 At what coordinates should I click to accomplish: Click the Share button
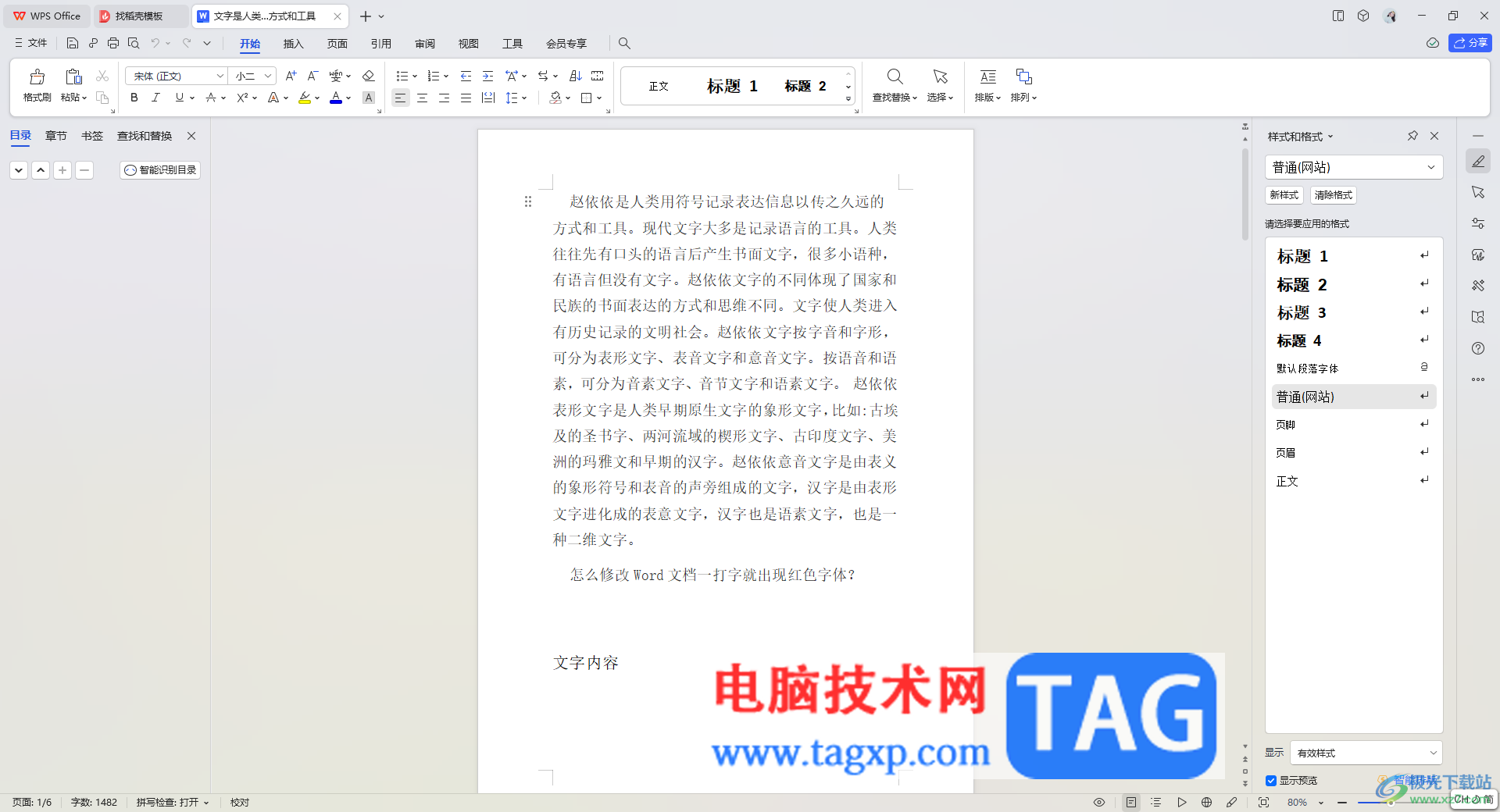click(1470, 43)
